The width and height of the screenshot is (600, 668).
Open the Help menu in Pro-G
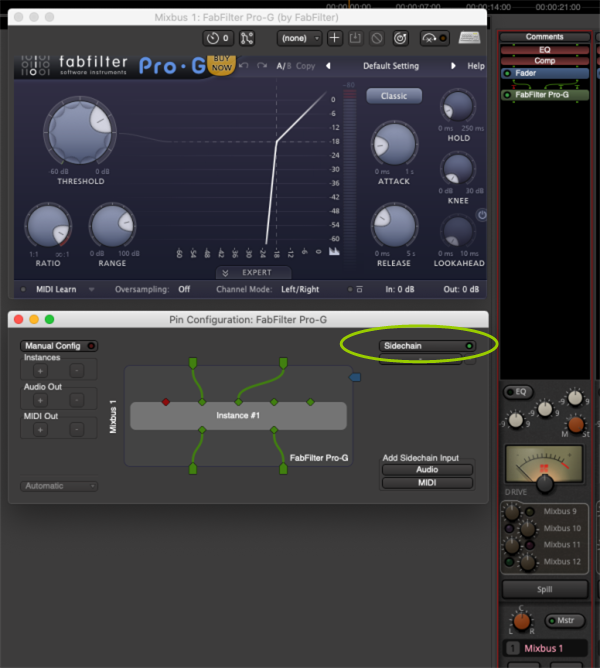click(x=476, y=66)
